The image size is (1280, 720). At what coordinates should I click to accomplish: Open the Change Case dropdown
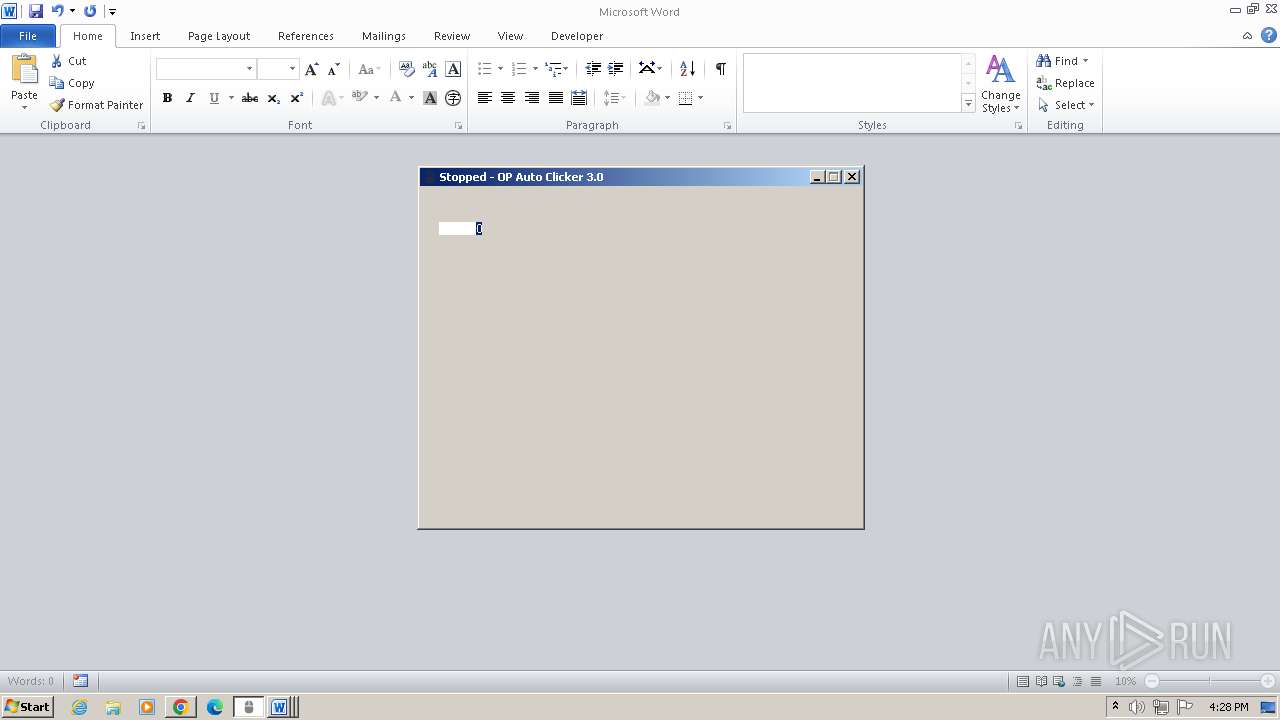point(369,69)
